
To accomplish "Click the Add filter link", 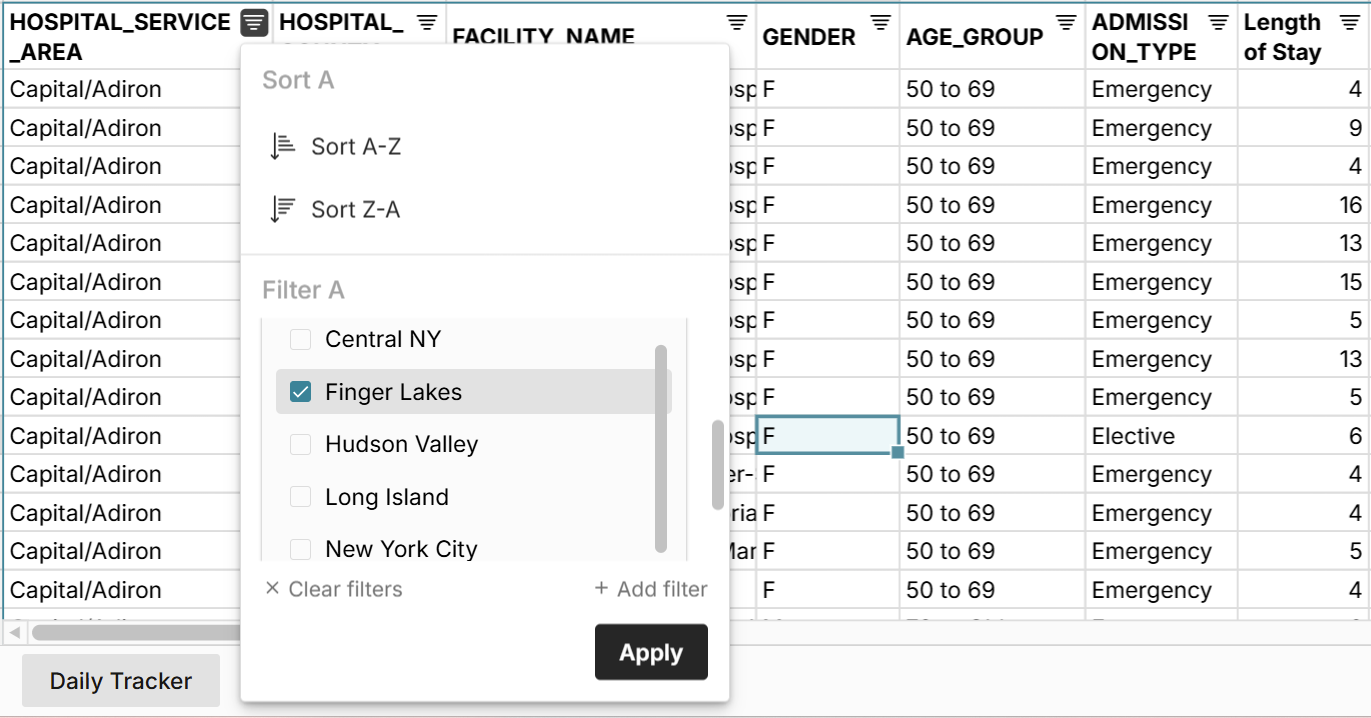I will click(x=651, y=589).
